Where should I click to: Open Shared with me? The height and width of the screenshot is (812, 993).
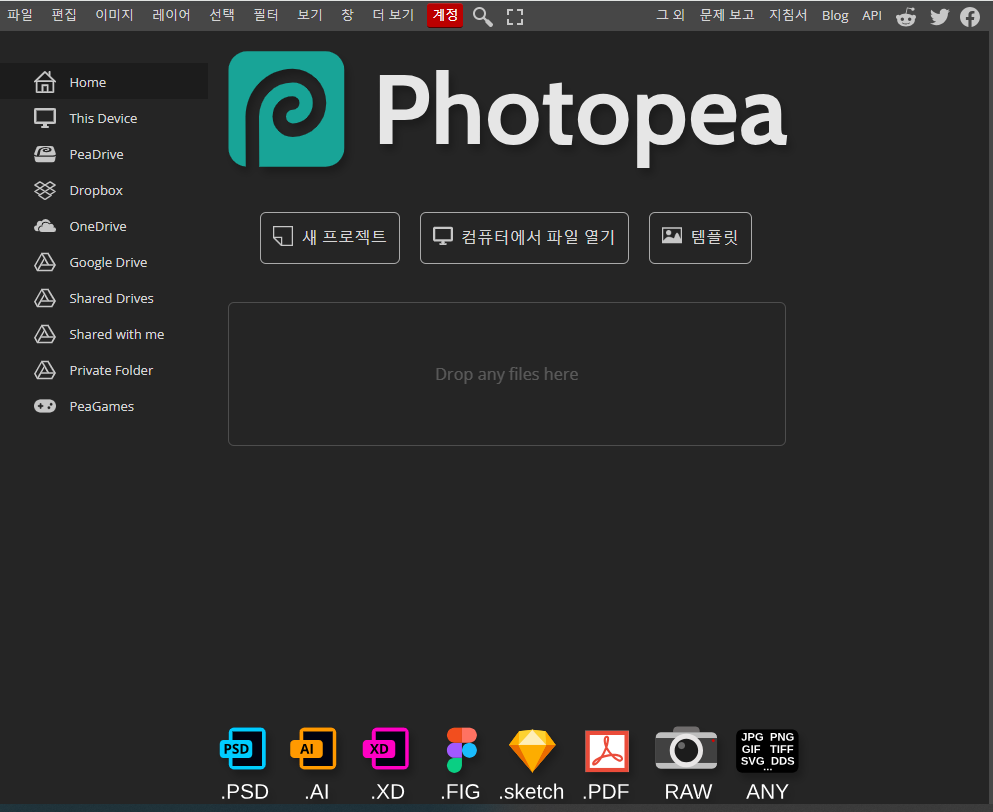point(104,335)
